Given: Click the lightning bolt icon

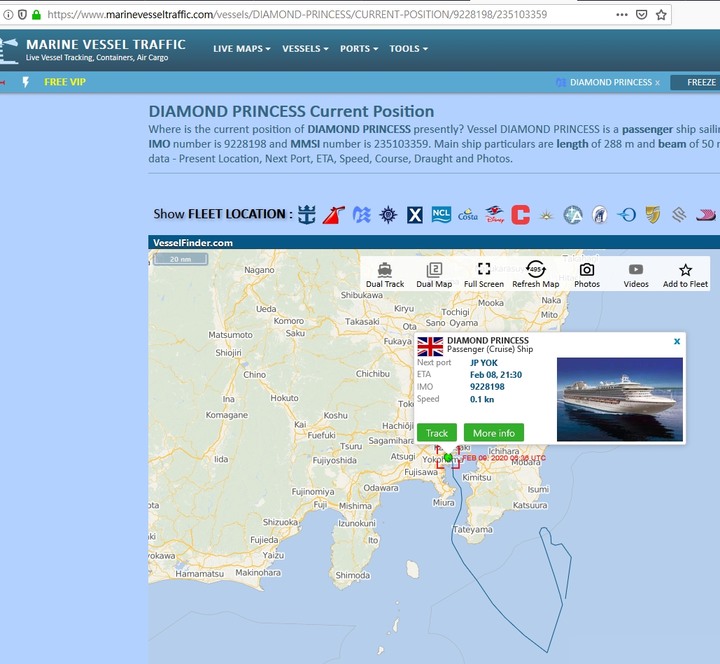Looking at the screenshot, I should pyautogui.click(x=26, y=82).
